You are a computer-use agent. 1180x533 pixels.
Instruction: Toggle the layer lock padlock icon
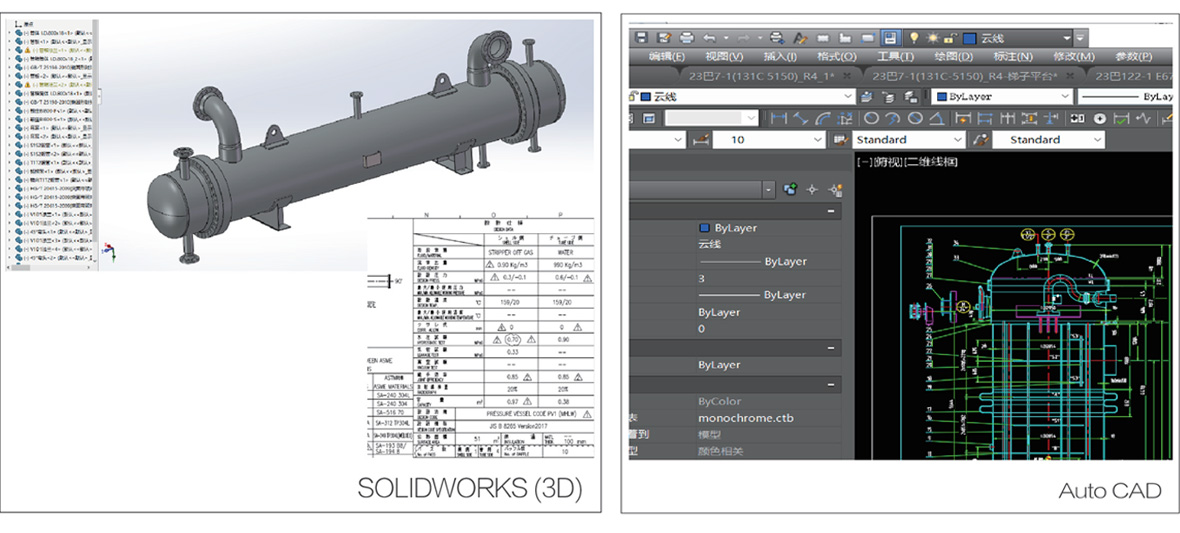click(x=948, y=38)
